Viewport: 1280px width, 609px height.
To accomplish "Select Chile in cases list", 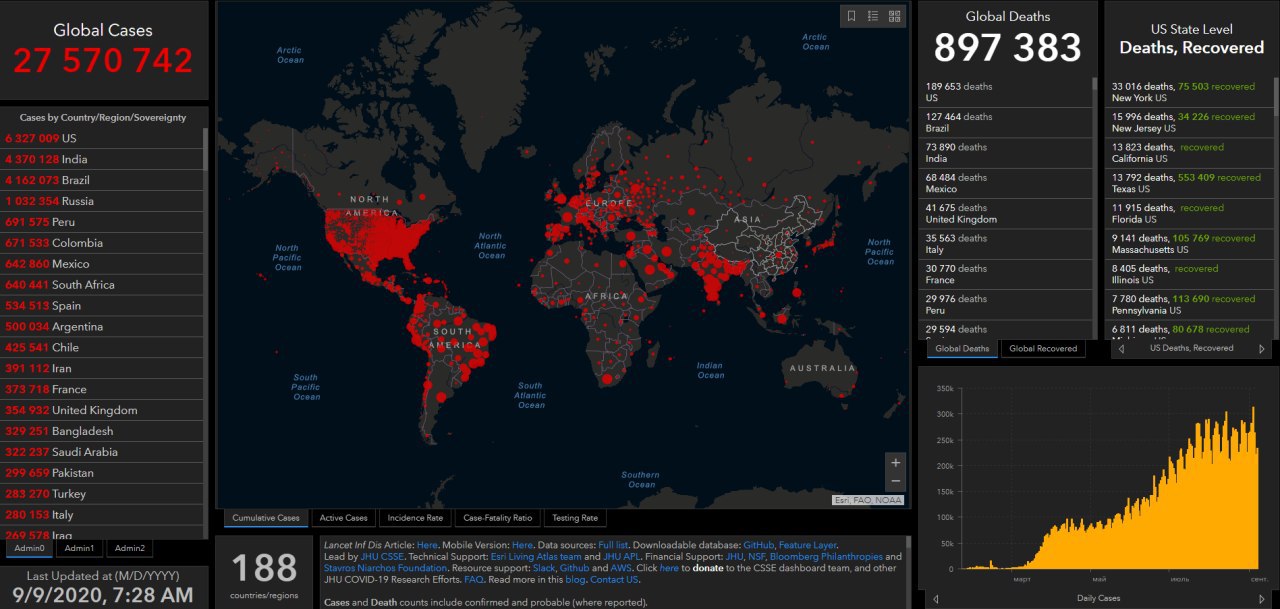I will click(102, 348).
